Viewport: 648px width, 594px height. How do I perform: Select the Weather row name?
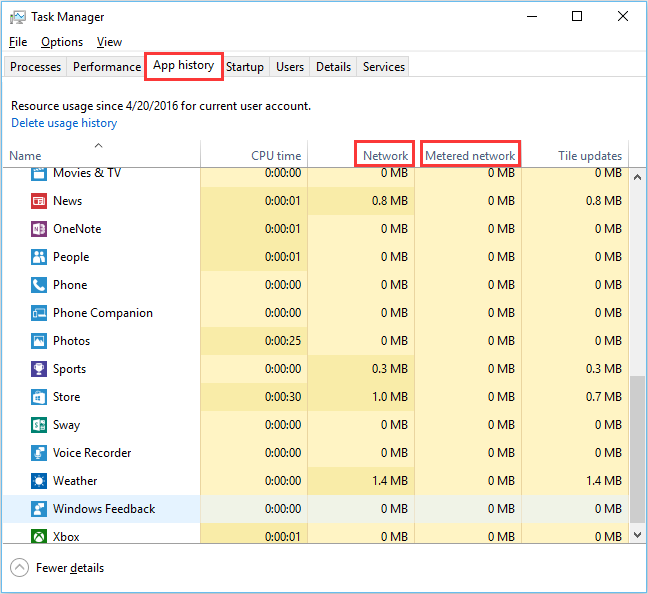pos(75,481)
